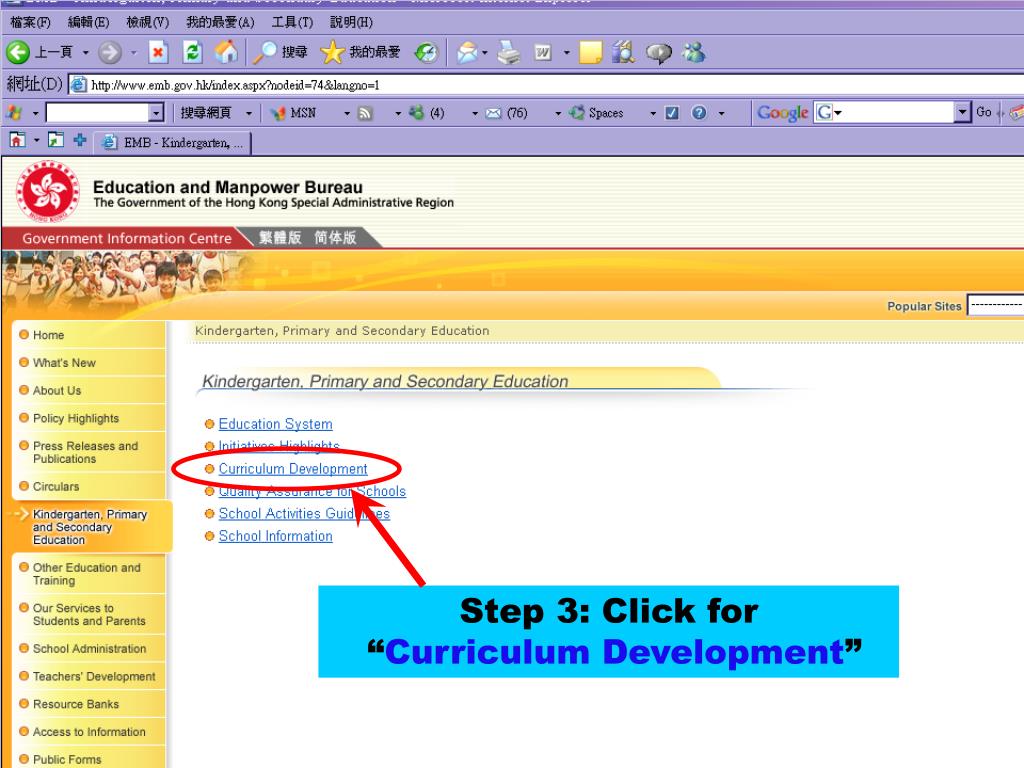Screen dimensions: 1024x768
Task: Open Resource Banks in the sidebar
Action: point(76,704)
